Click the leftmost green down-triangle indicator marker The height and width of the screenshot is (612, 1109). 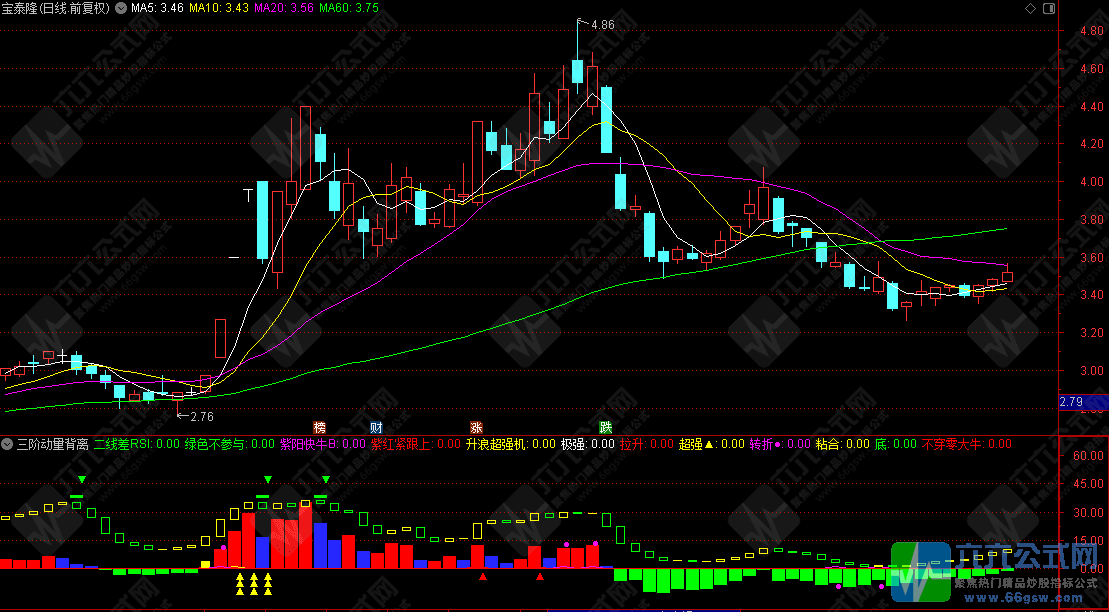pos(82,481)
